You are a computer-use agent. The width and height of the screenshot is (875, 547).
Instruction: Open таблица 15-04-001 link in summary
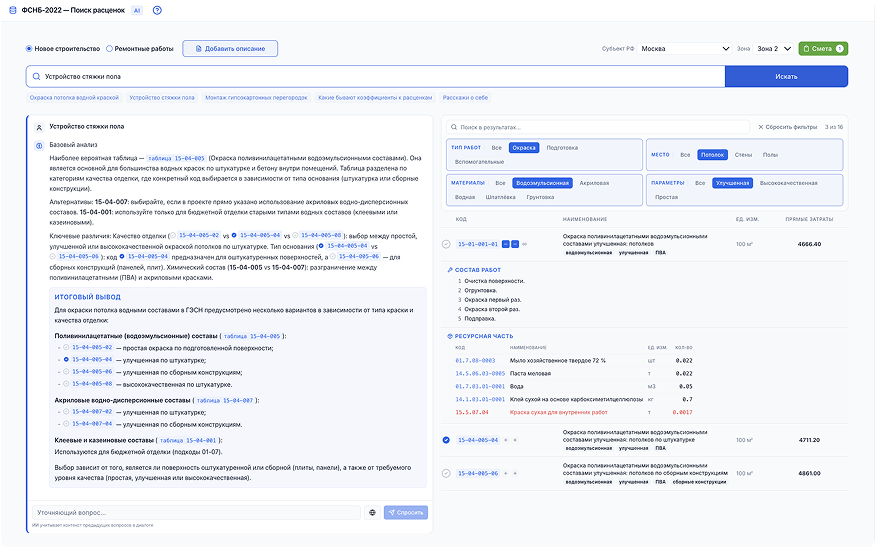click(188, 440)
